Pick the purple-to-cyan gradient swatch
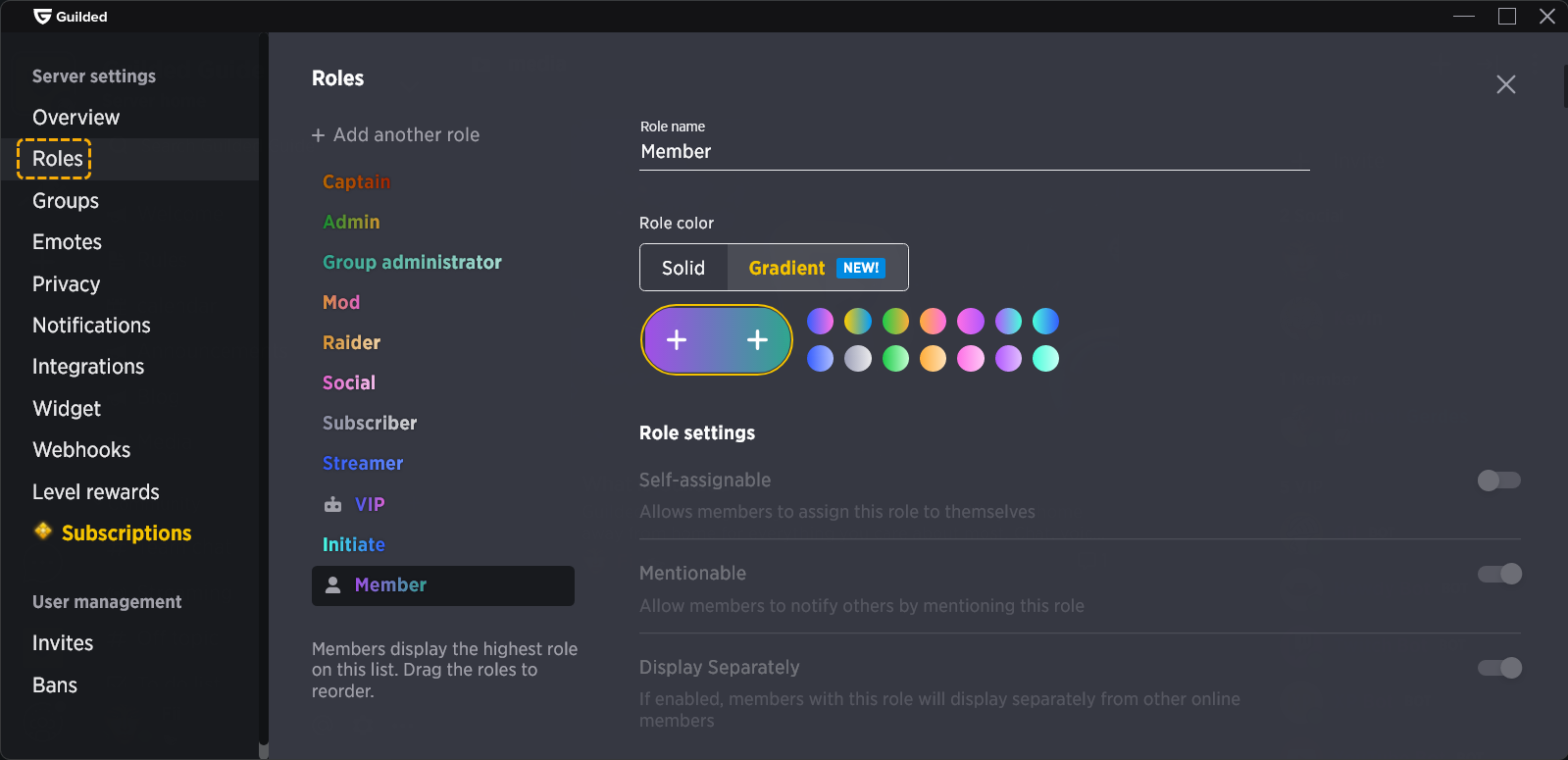Viewport: 1568px width, 760px height. click(1009, 321)
